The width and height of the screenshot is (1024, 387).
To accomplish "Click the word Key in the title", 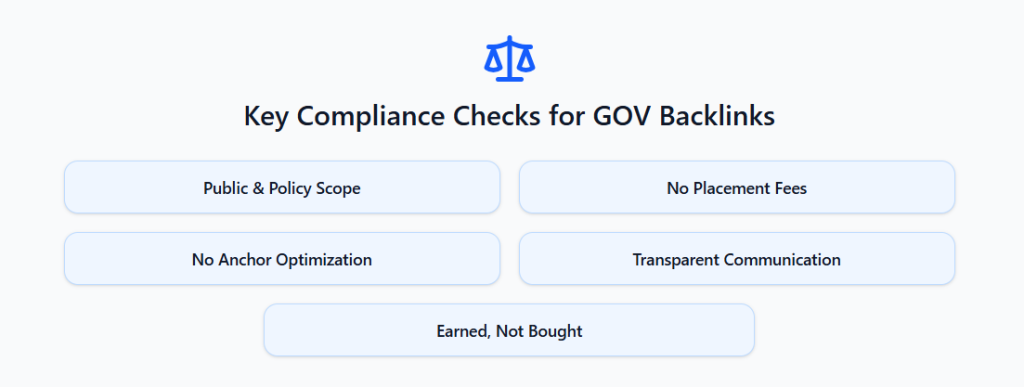I will point(267,117).
